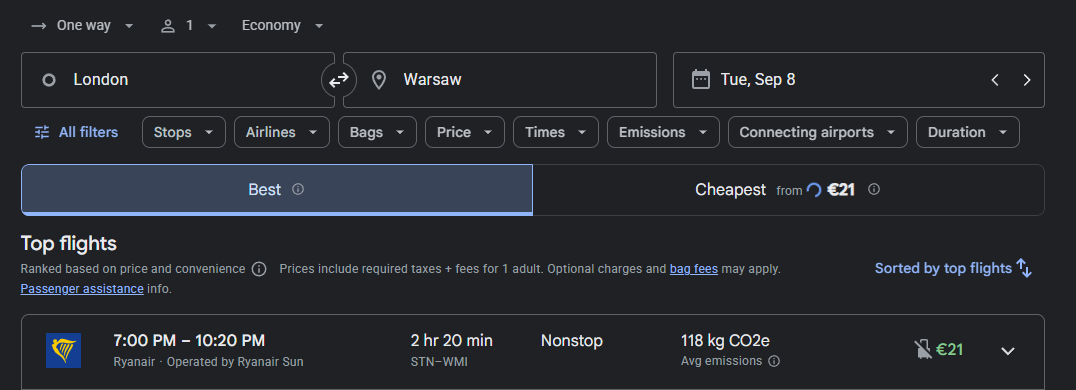Click origin circle icon near London
Viewport: 1076px width, 390px height.
(49, 80)
